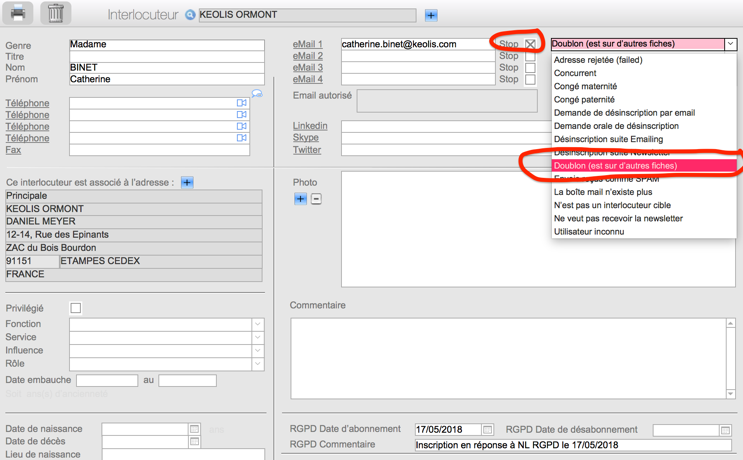Screen dimensions: 743x460
Task: Choose 'Utilisateur inconnu' from the list
Action: (589, 231)
